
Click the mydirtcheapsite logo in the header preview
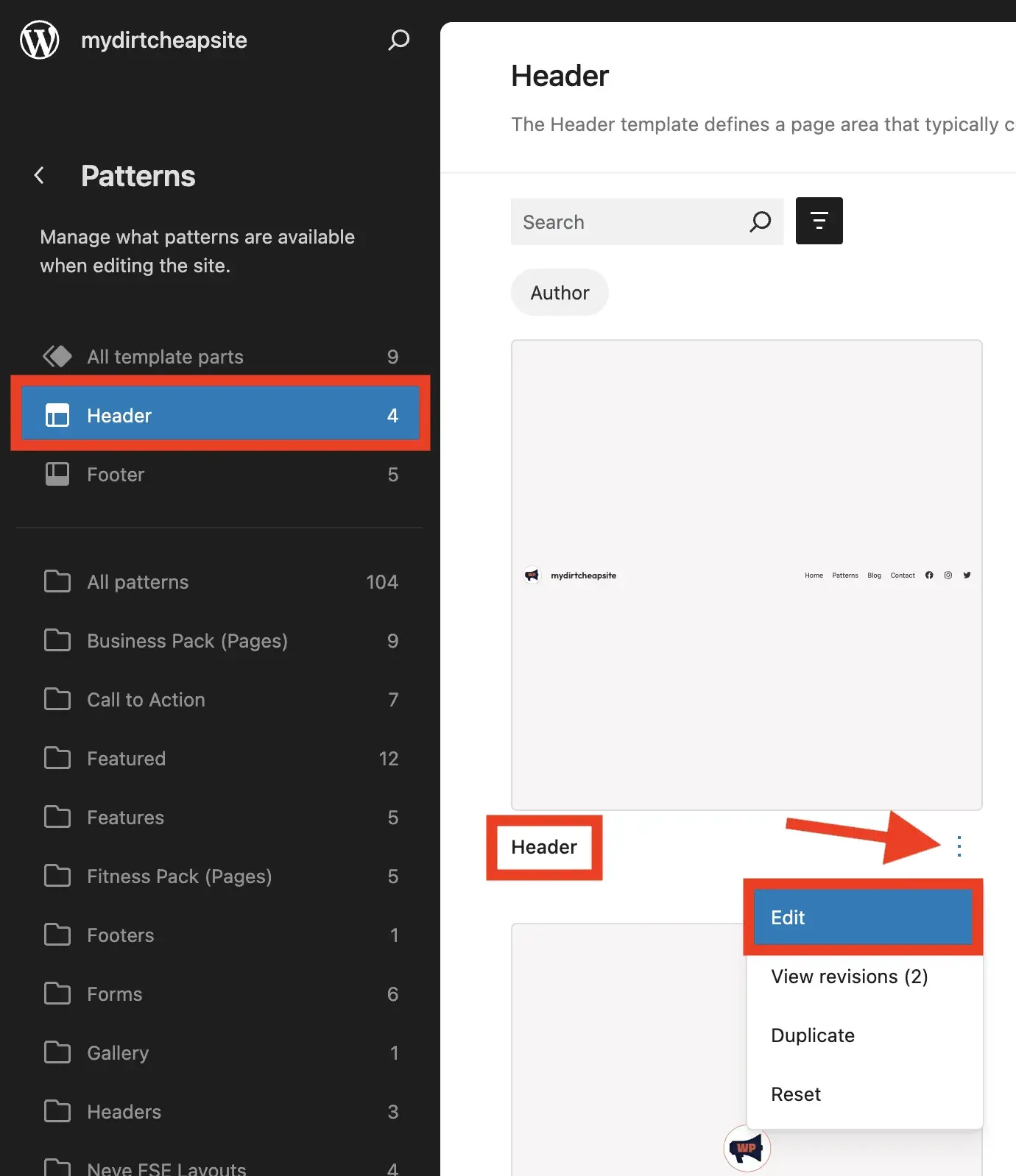532,575
